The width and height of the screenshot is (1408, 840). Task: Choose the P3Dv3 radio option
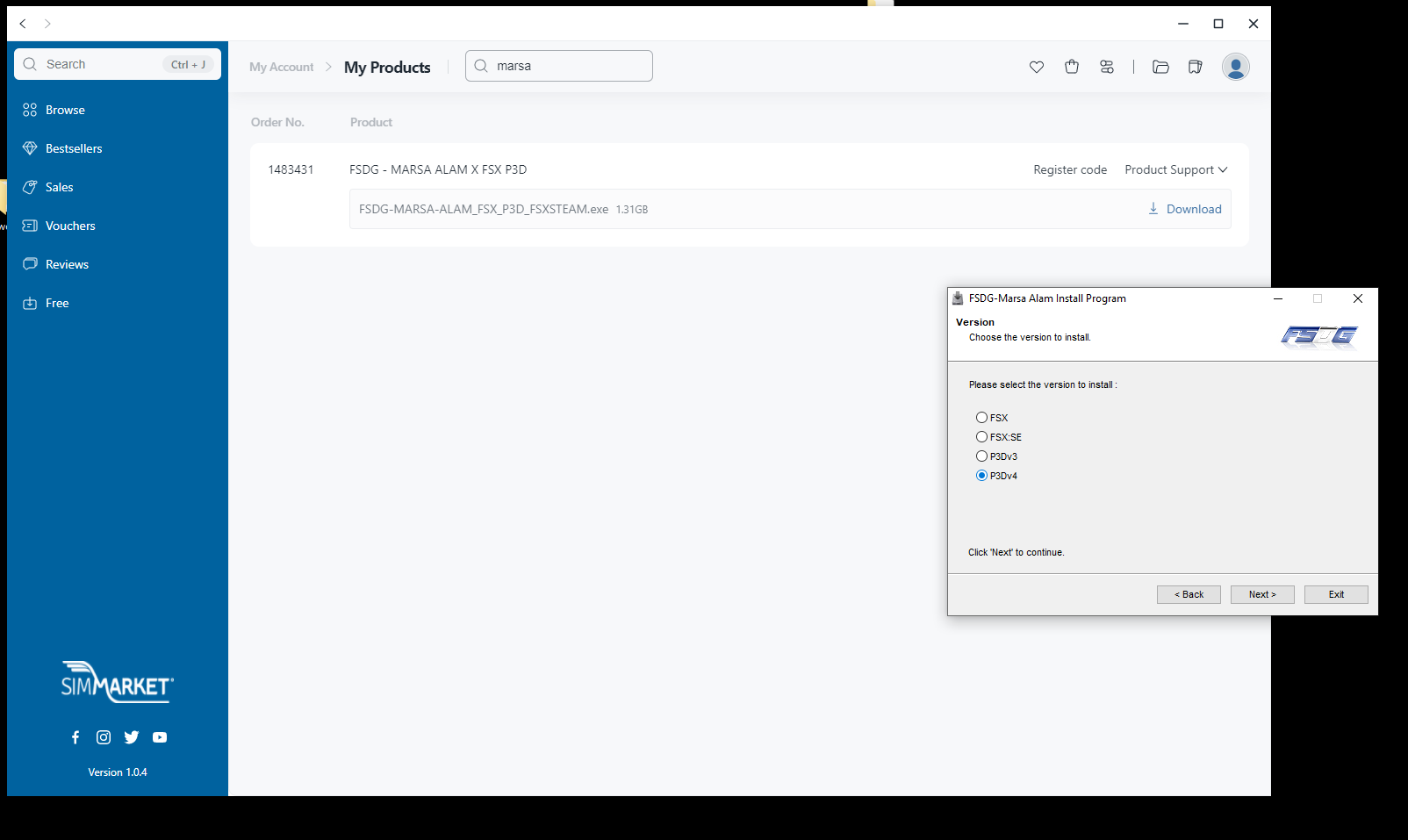pos(981,456)
